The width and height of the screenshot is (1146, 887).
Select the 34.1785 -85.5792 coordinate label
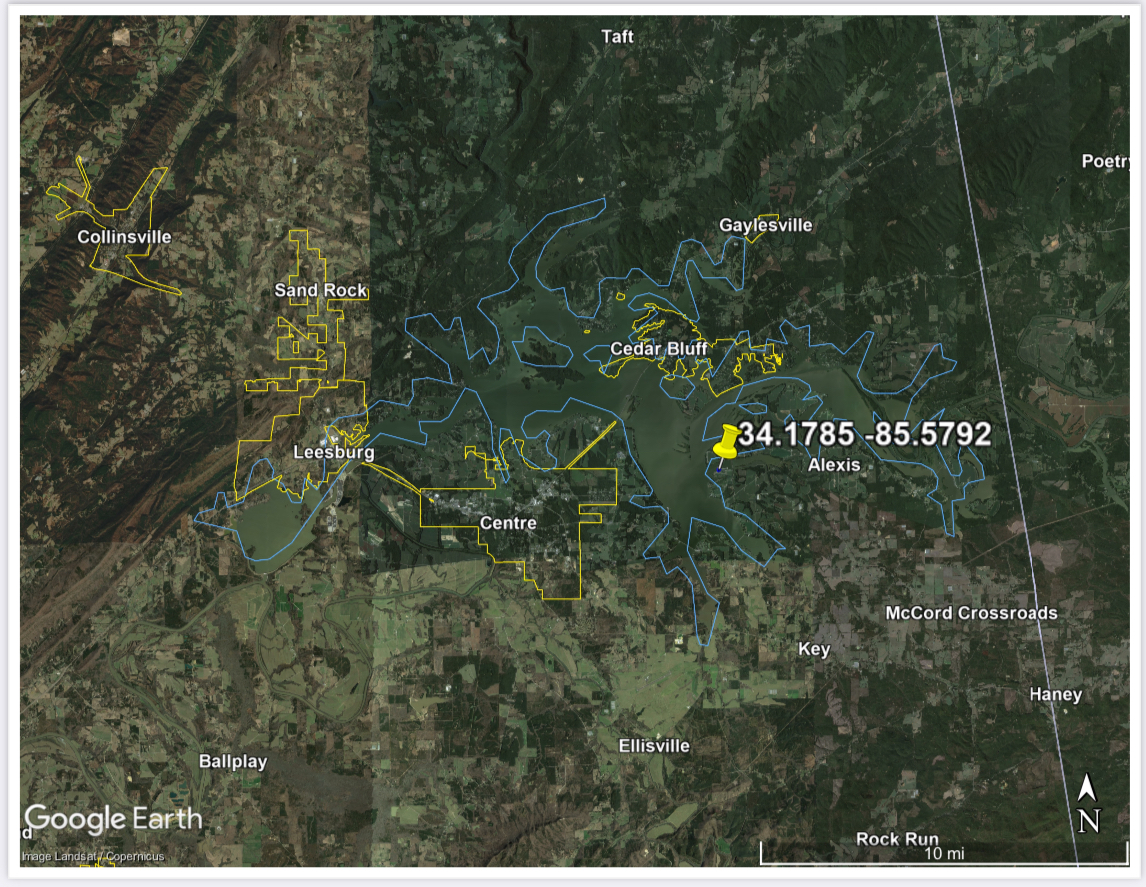tap(865, 434)
